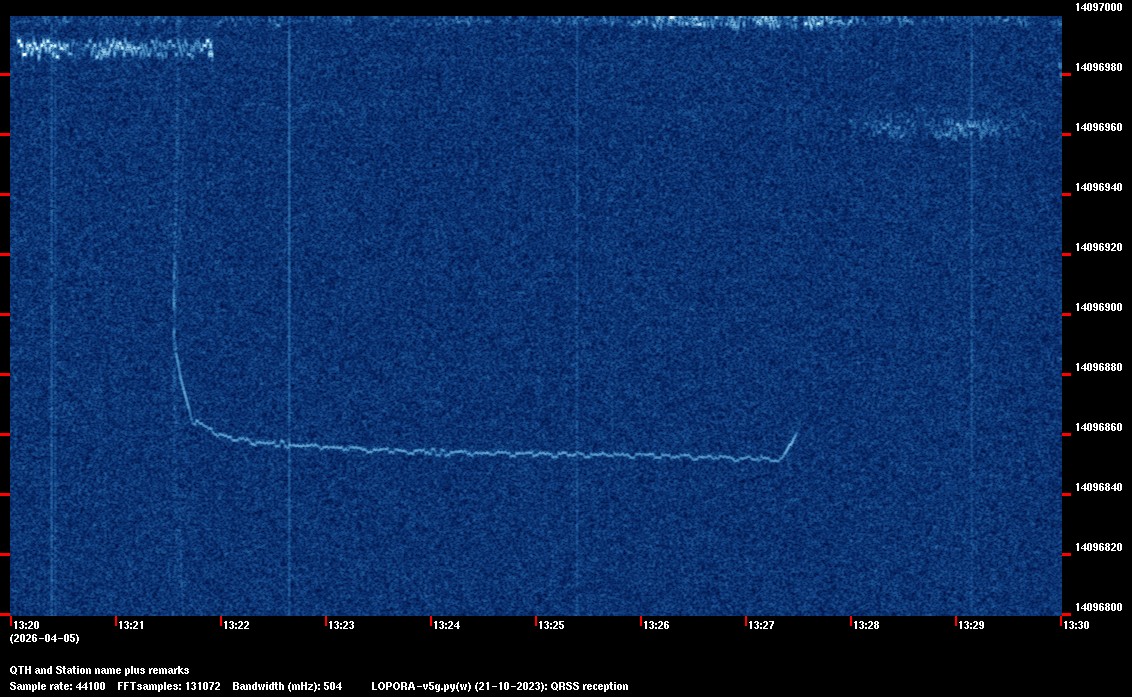1132x697 pixels.
Task: Click the 14096920 frequency label
Action: click(x=1099, y=247)
